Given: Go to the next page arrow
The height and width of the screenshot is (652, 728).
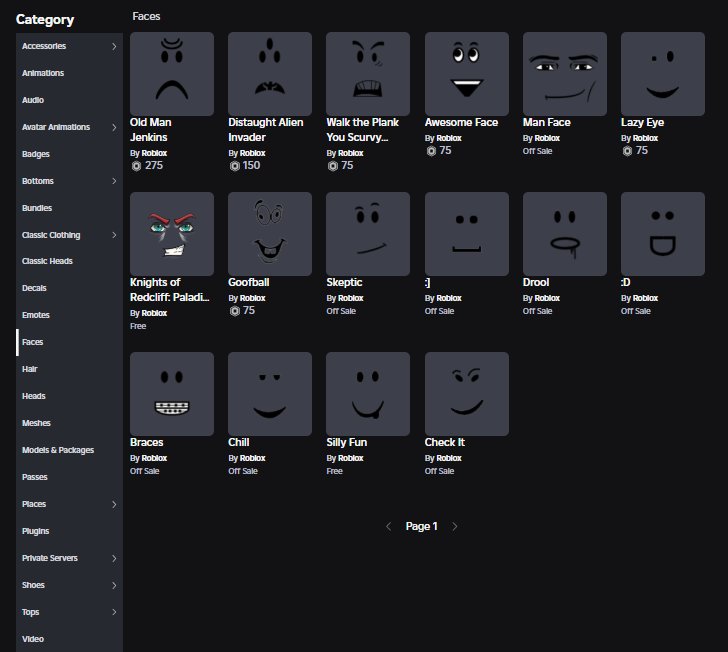Looking at the screenshot, I should [455, 526].
